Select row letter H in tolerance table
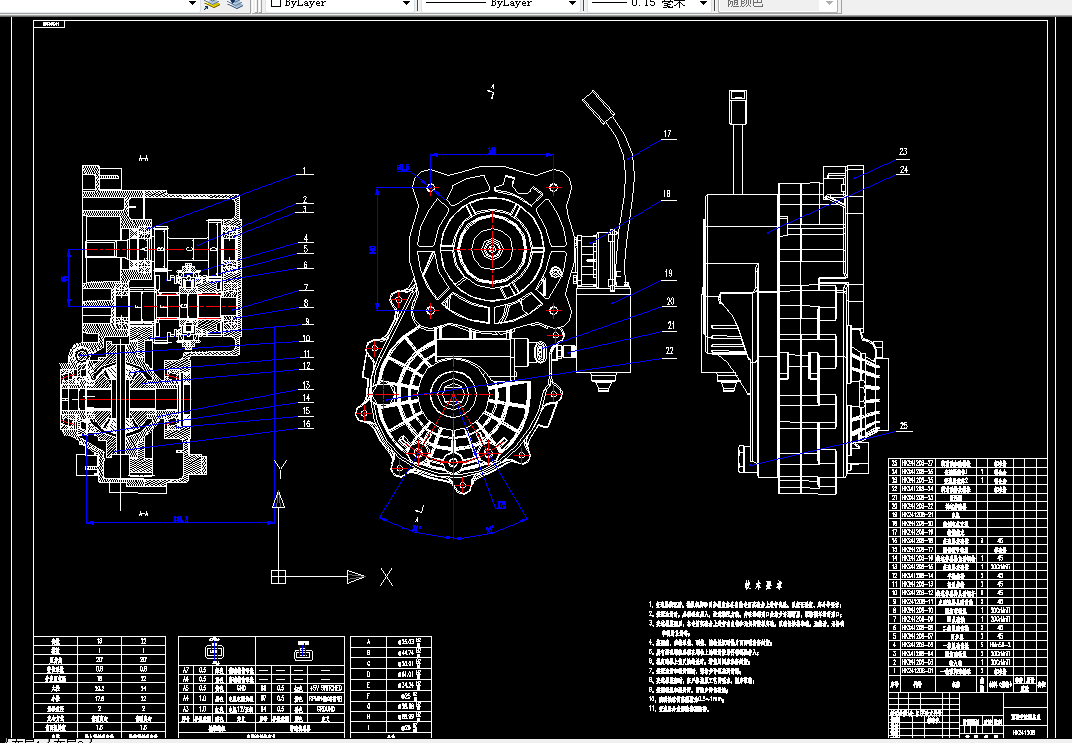Screen dimensions: 1072x743 tap(368, 716)
